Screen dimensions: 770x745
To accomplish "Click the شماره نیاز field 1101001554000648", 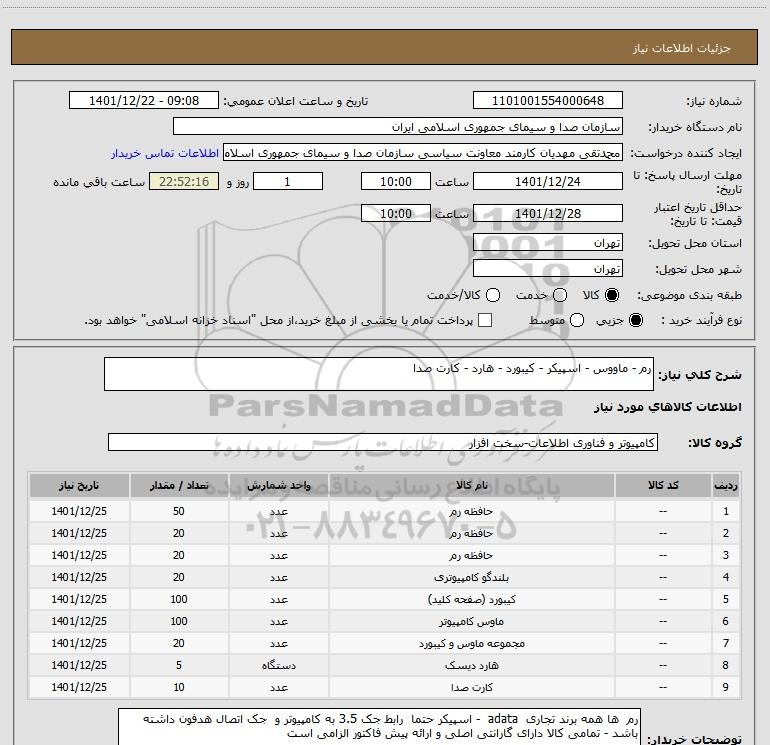I will tap(548, 101).
